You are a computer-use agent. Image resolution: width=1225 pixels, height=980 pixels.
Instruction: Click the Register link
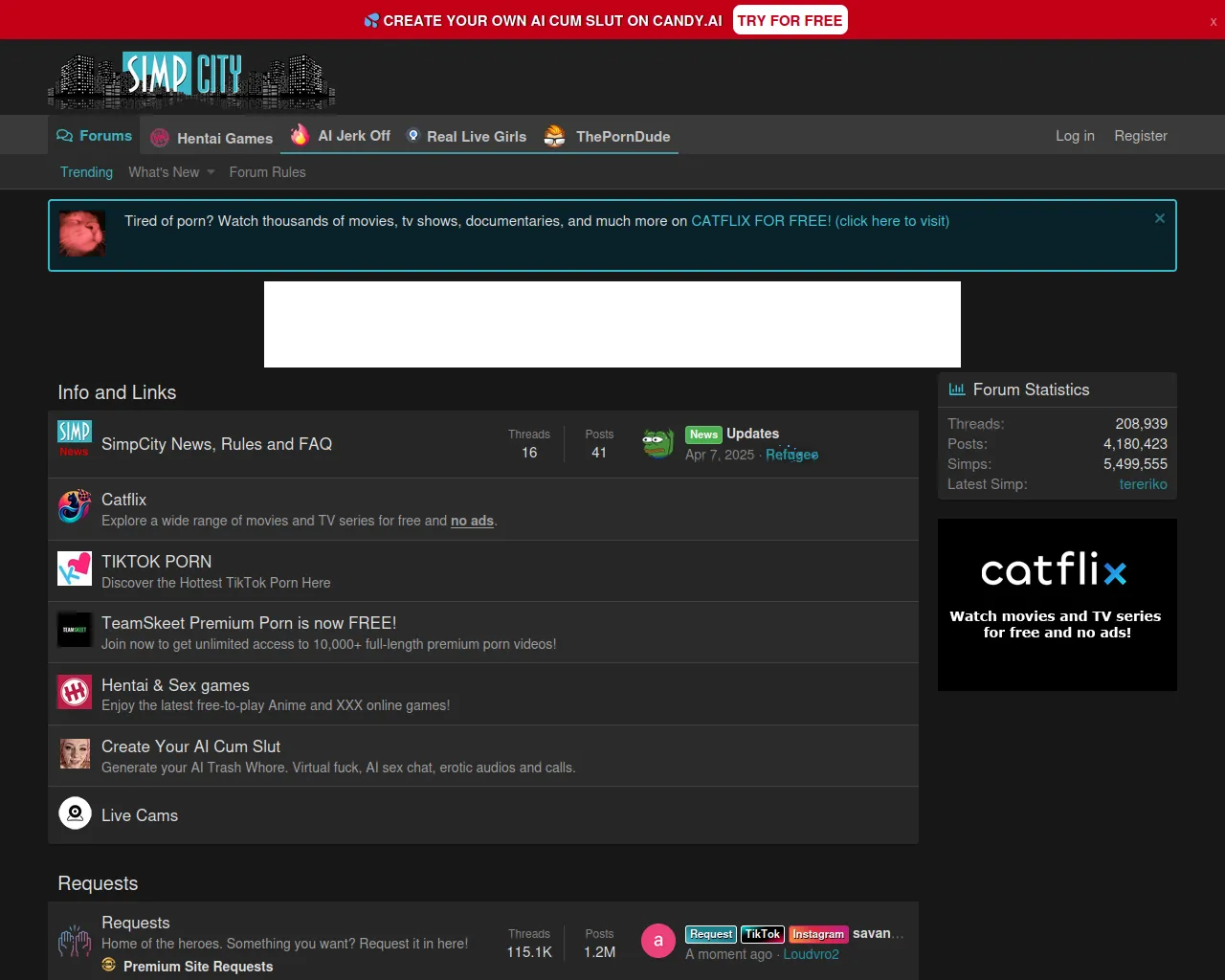(1140, 136)
